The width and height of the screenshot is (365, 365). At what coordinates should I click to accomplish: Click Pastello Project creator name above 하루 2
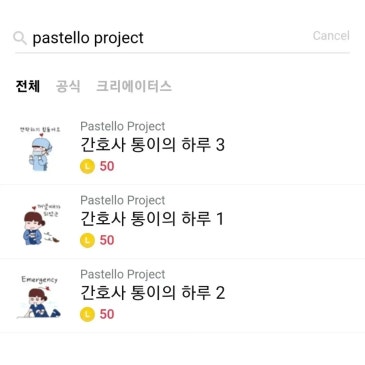[x=123, y=275]
